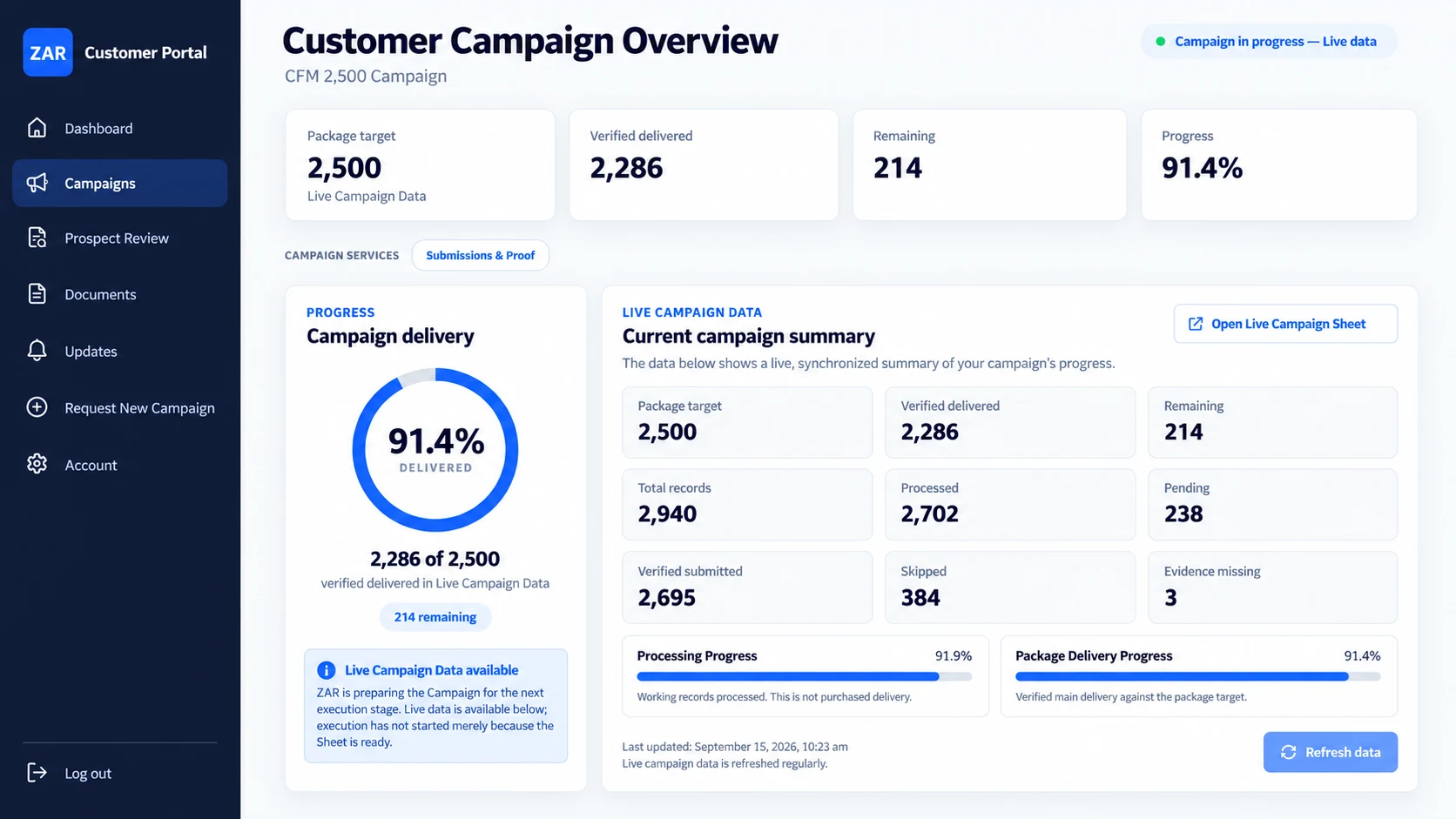Open Live Campaign Sheet button

(x=1285, y=324)
